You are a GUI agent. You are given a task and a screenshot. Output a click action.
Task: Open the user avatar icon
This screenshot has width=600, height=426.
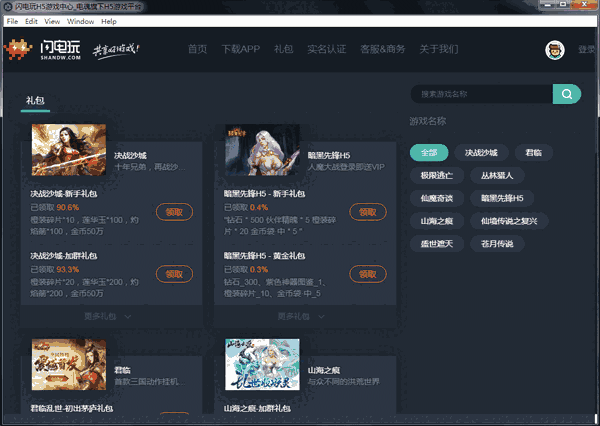pyautogui.click(x=555, y=50)
